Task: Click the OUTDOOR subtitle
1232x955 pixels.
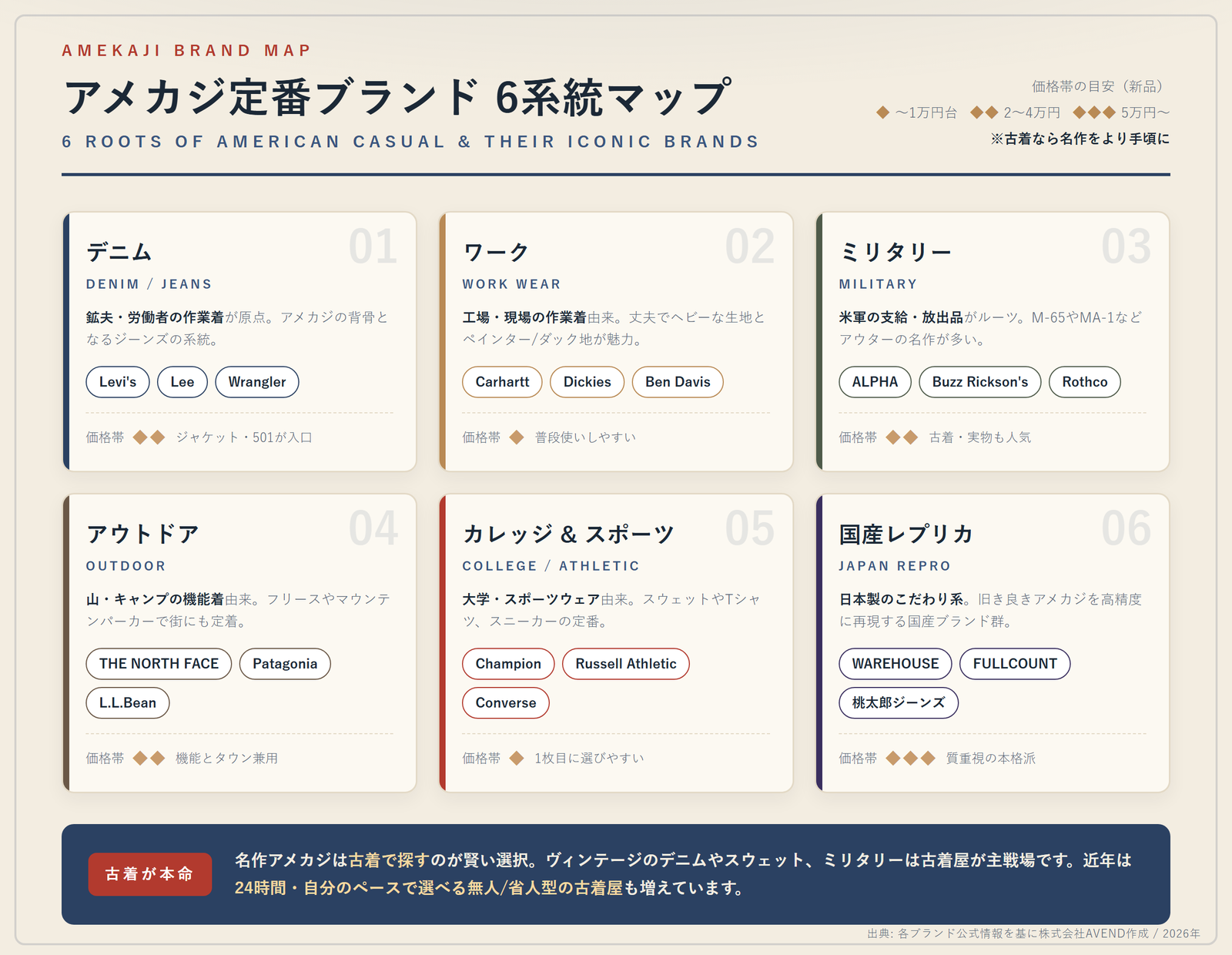Action: [x=126, y=566]
